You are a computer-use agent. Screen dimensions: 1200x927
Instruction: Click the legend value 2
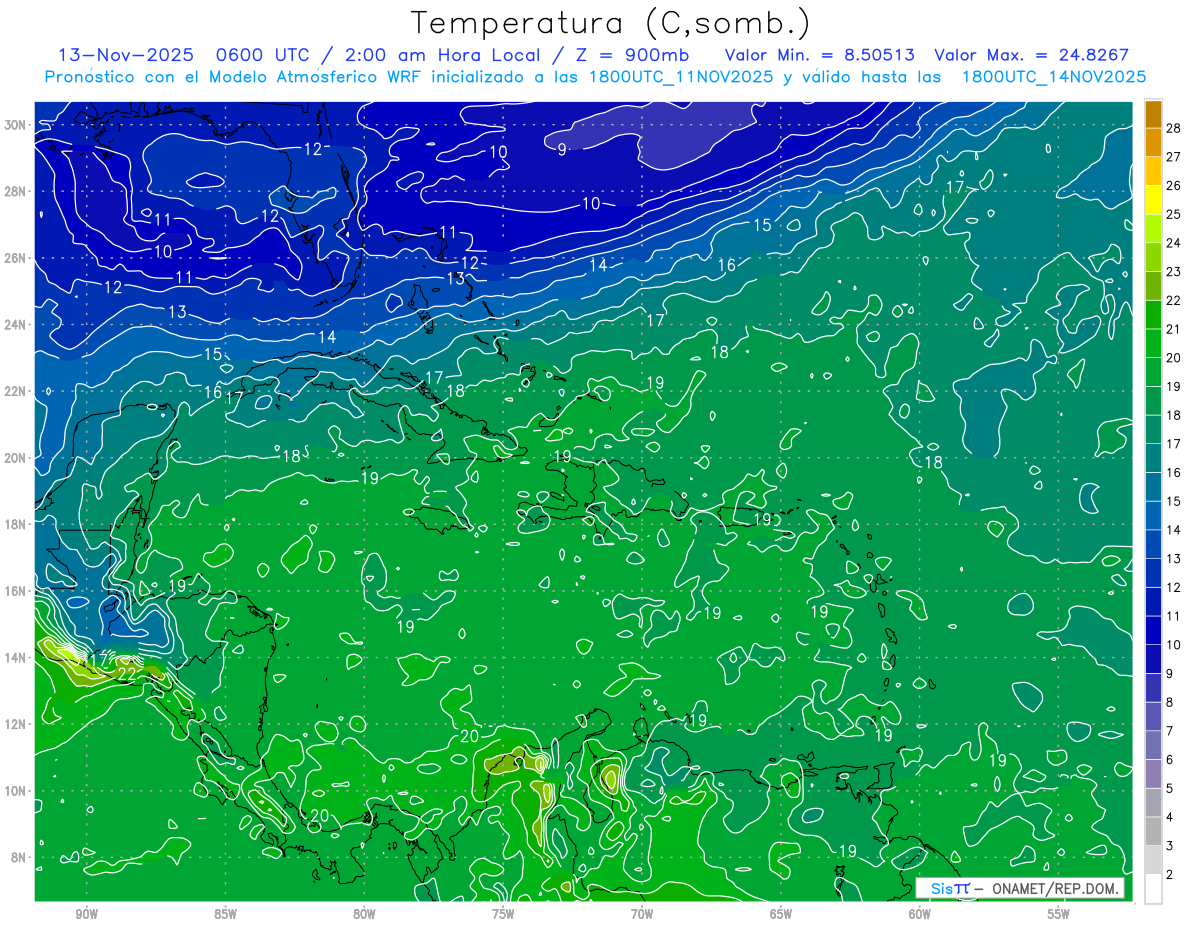coord(1170,875)
